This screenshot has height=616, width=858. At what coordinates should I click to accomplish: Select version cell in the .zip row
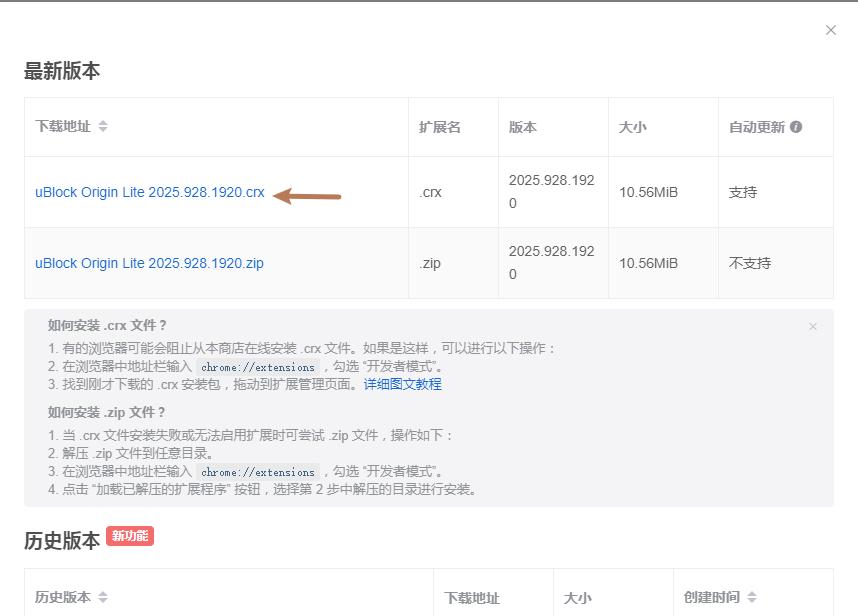pos(552,263)
